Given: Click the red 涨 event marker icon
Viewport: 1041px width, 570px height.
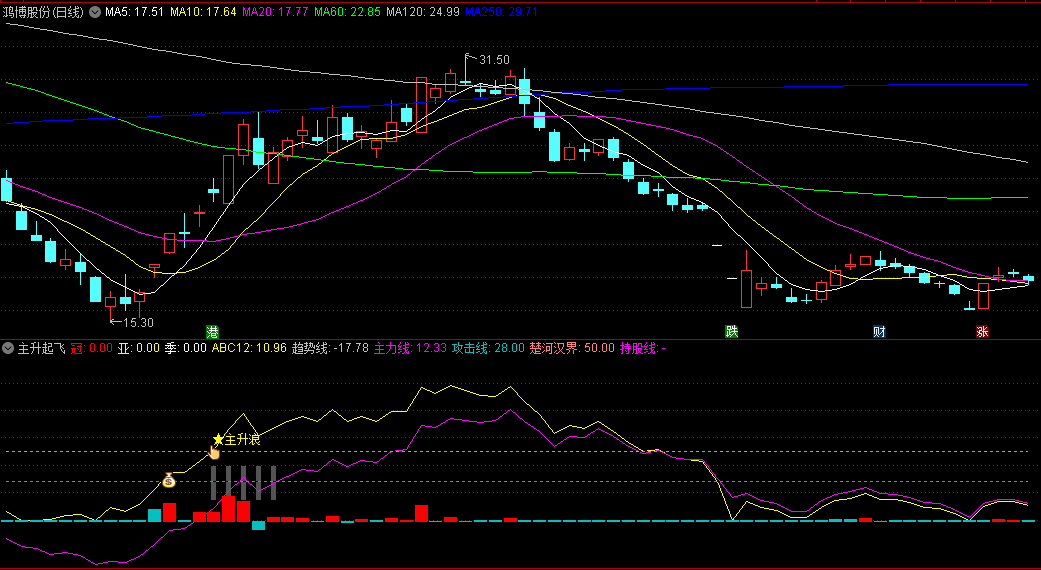Looking at the screenshot, I should point(982,331).
